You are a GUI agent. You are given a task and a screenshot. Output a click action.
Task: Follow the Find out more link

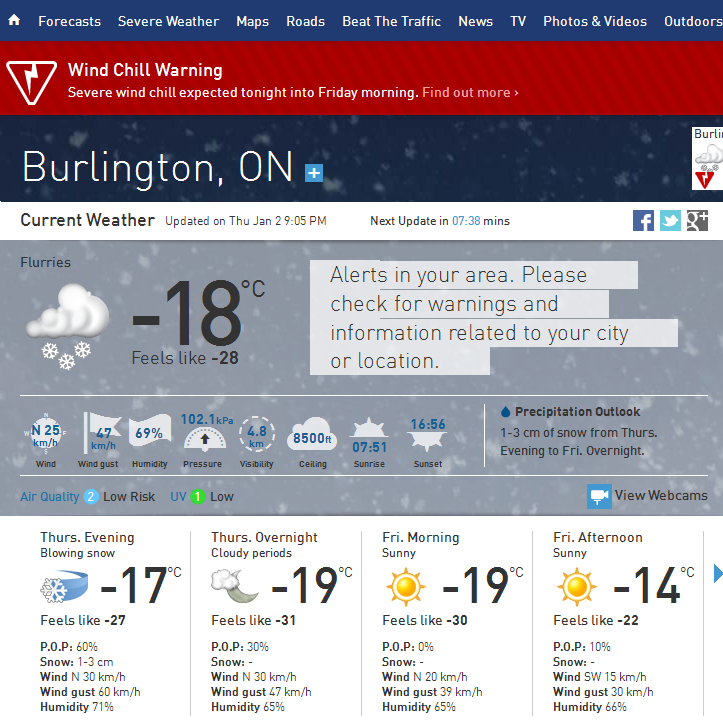click(470, 92)
